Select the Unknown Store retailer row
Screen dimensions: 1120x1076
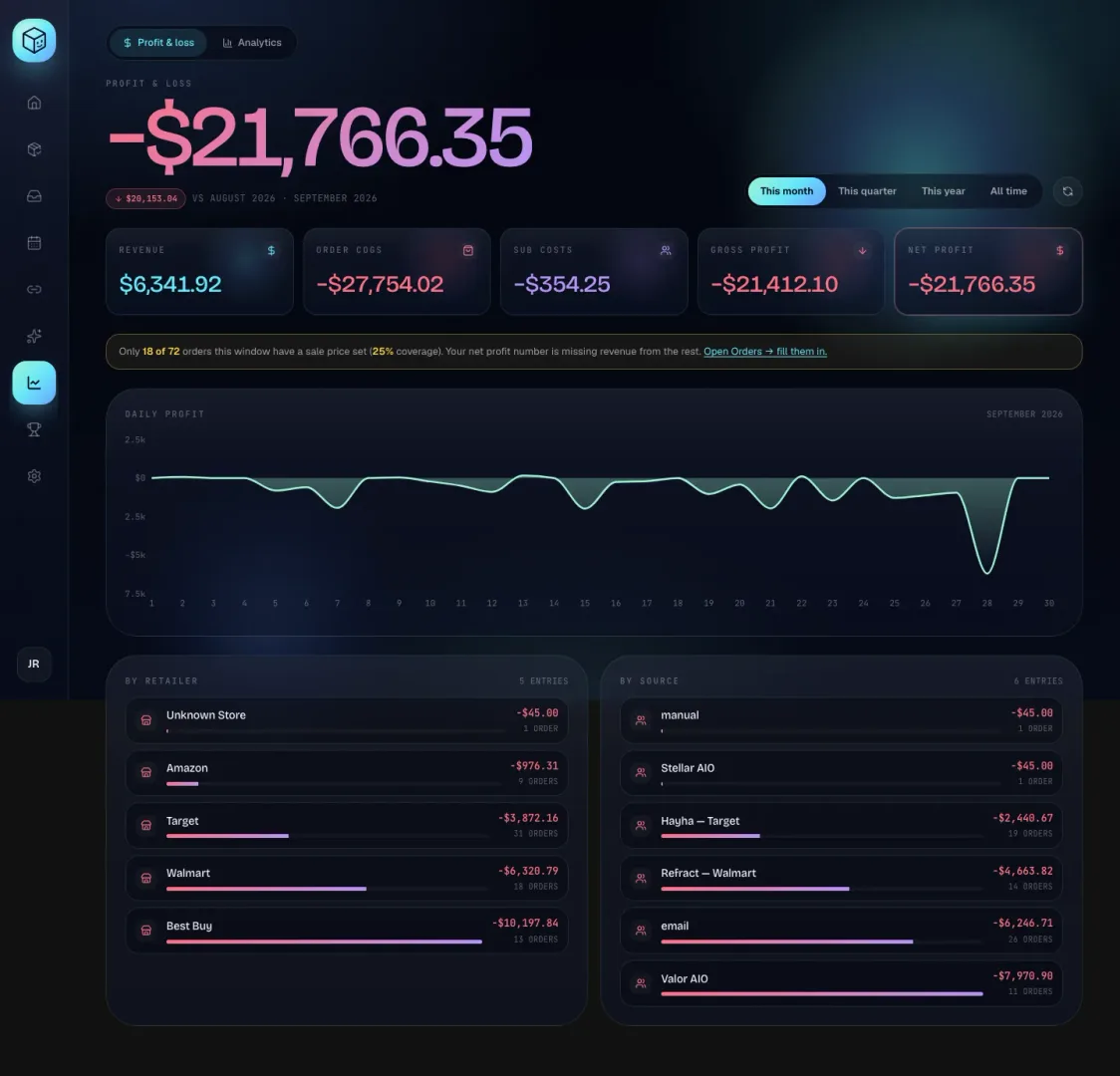[347, 720]
